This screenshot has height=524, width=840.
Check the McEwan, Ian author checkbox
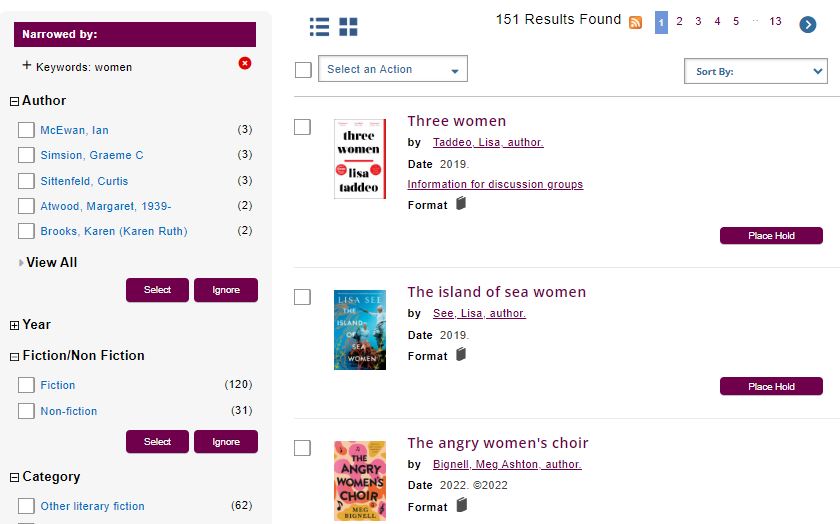pyautogui.click(x=27, y=130)
